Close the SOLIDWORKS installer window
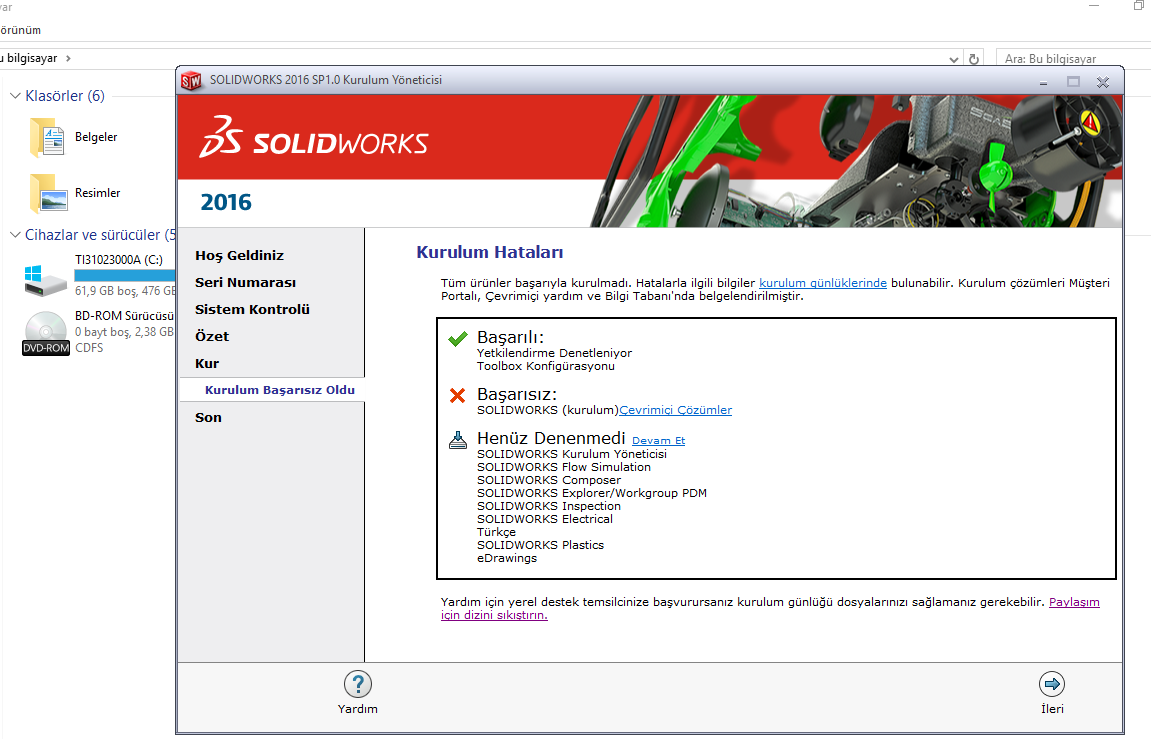 pyautogui.click(x=1103, y=82)
